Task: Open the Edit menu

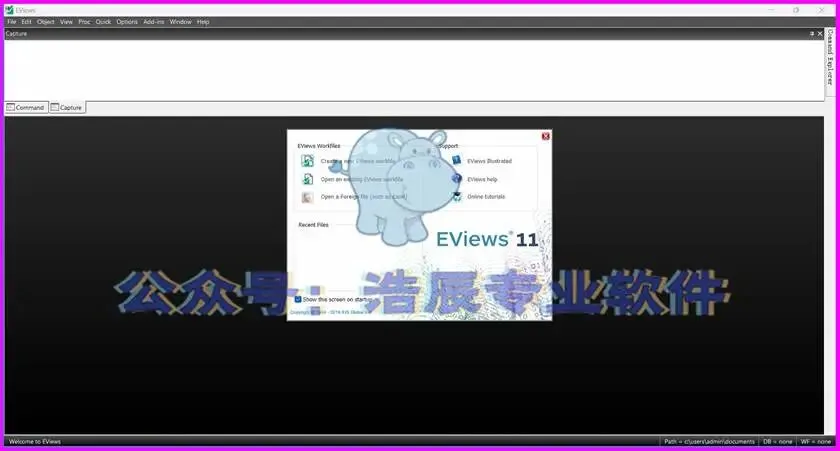Action: coord(26,22)
